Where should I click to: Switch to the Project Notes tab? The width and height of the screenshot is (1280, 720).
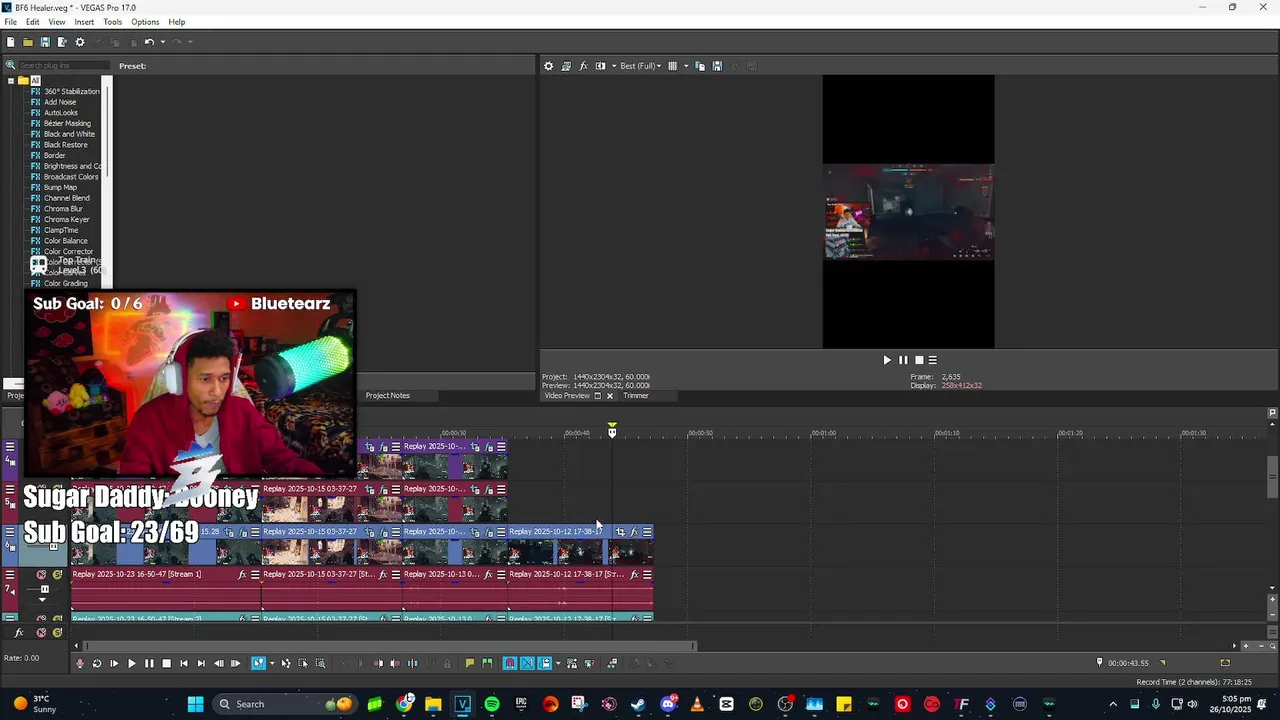[388, 396]
